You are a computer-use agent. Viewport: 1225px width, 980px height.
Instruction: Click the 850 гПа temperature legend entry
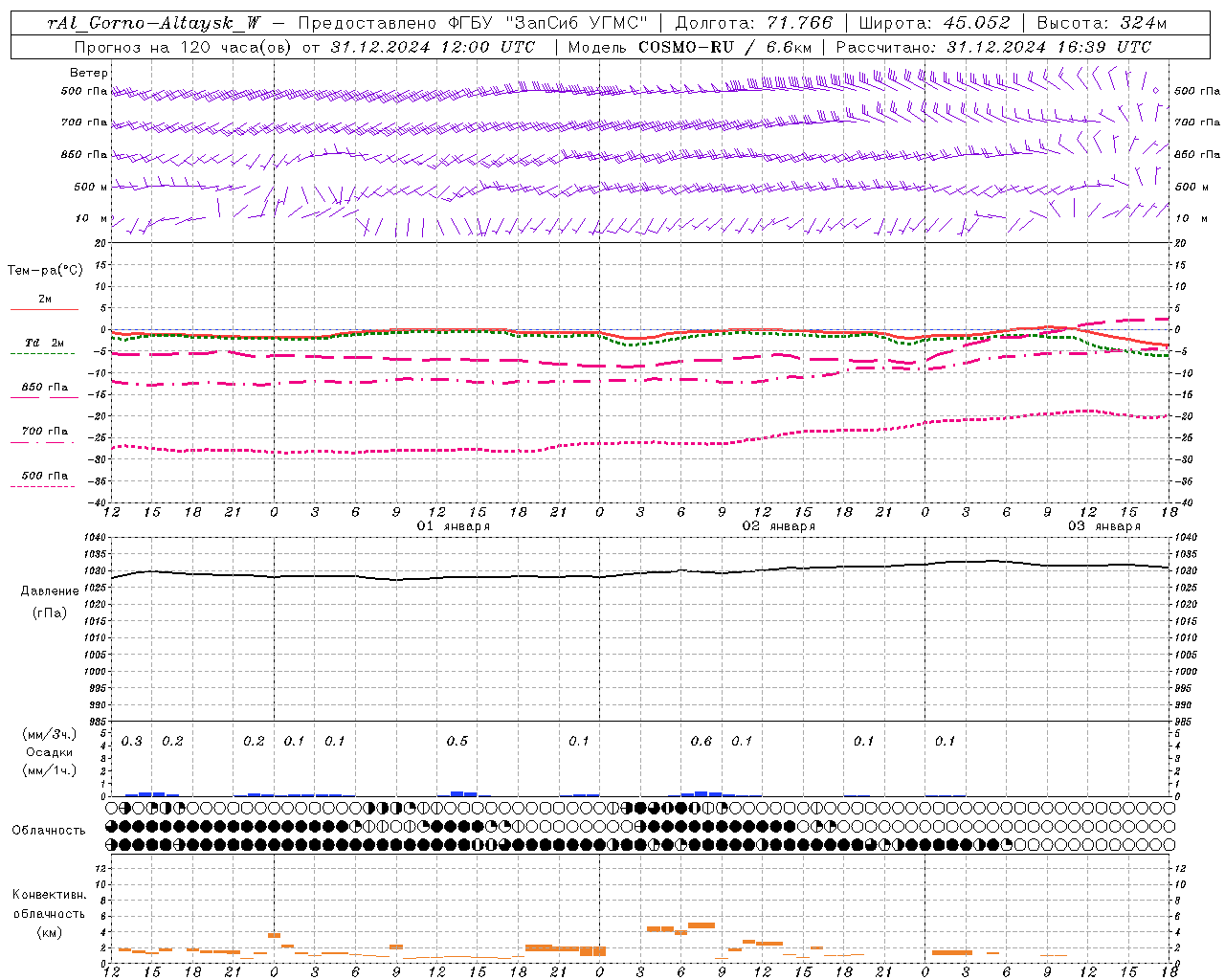pos(45,388)
